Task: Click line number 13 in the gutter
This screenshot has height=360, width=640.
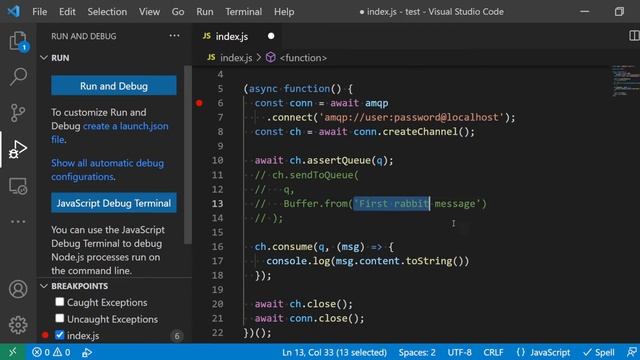Action: click(x=218, y=203)
